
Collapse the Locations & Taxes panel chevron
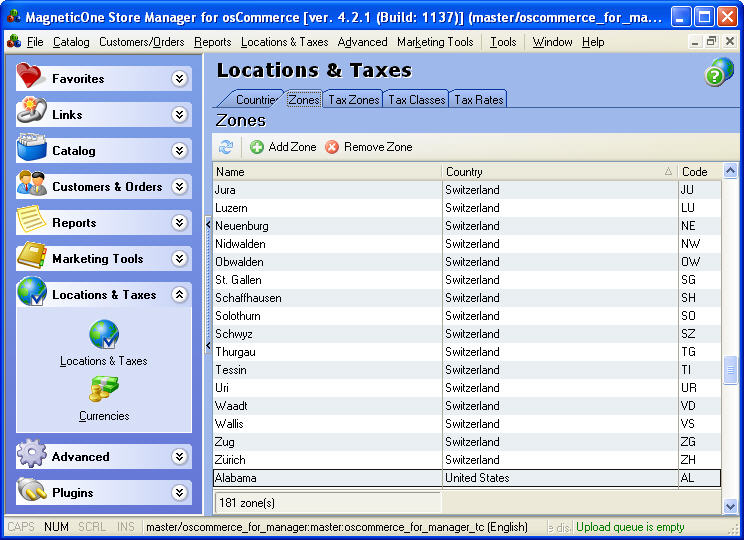coord(179,295)
